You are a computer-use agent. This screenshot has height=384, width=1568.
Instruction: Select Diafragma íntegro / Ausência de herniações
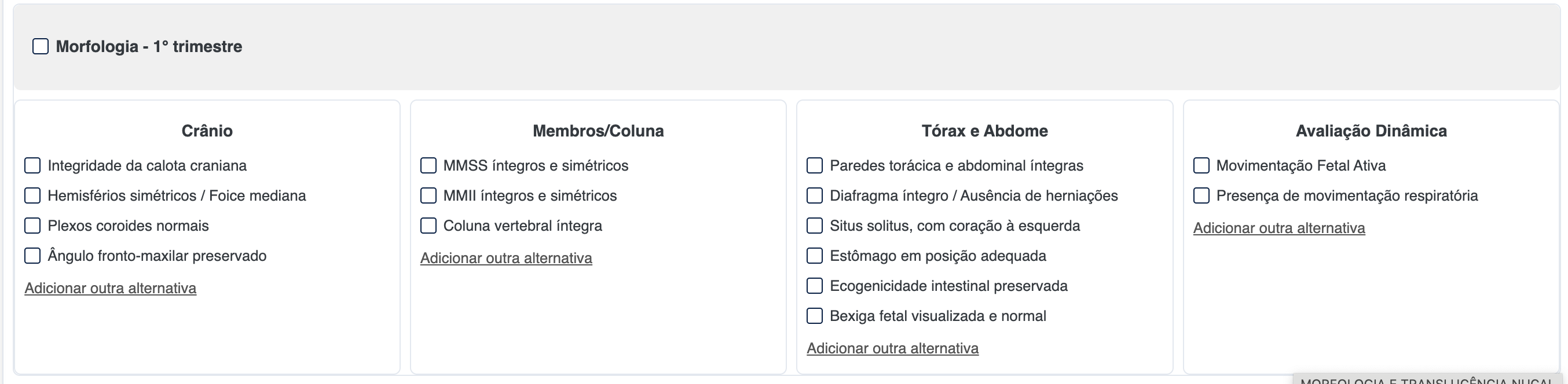pos(815,195)
